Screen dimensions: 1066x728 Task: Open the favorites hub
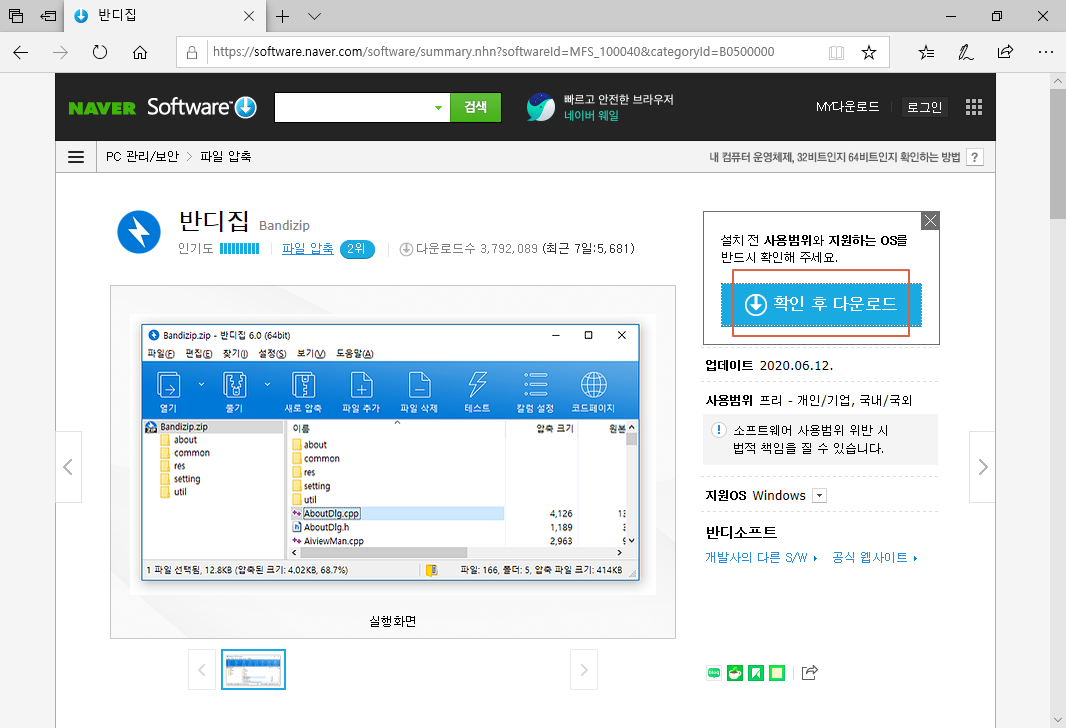tap(926, 52)
